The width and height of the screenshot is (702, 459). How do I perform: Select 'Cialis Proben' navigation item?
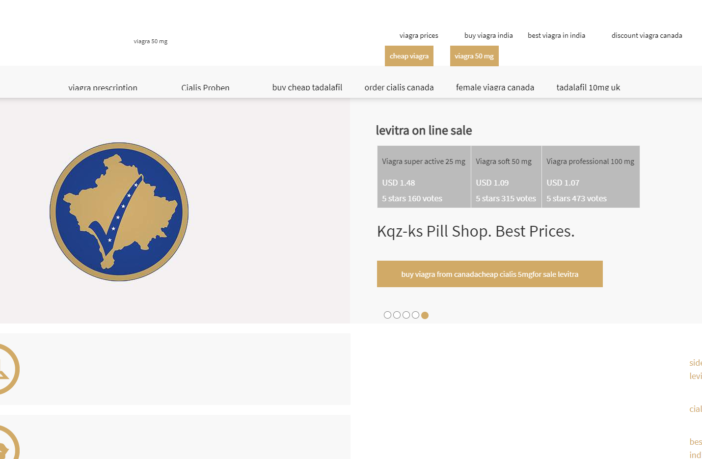click(205, 87)
